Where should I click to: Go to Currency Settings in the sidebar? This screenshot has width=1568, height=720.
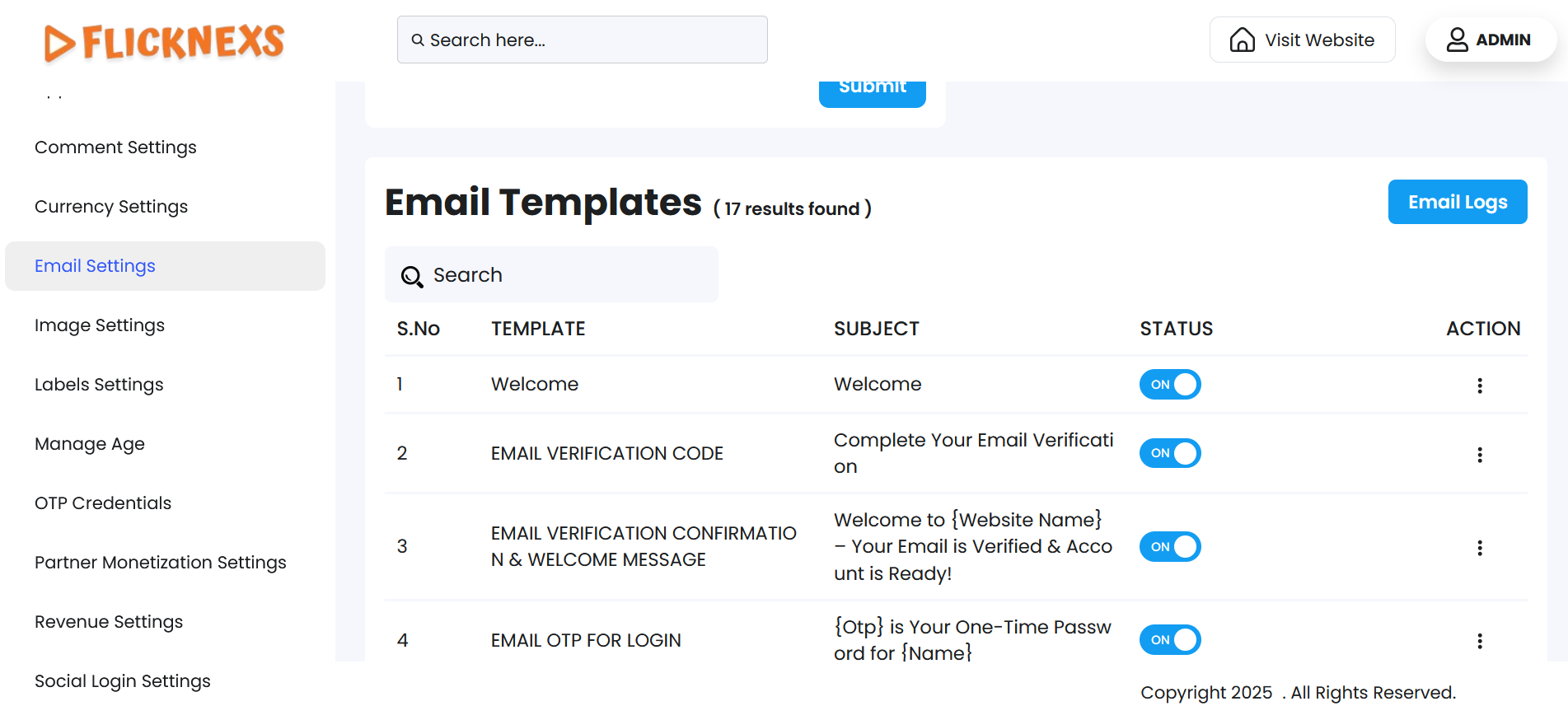111,207
